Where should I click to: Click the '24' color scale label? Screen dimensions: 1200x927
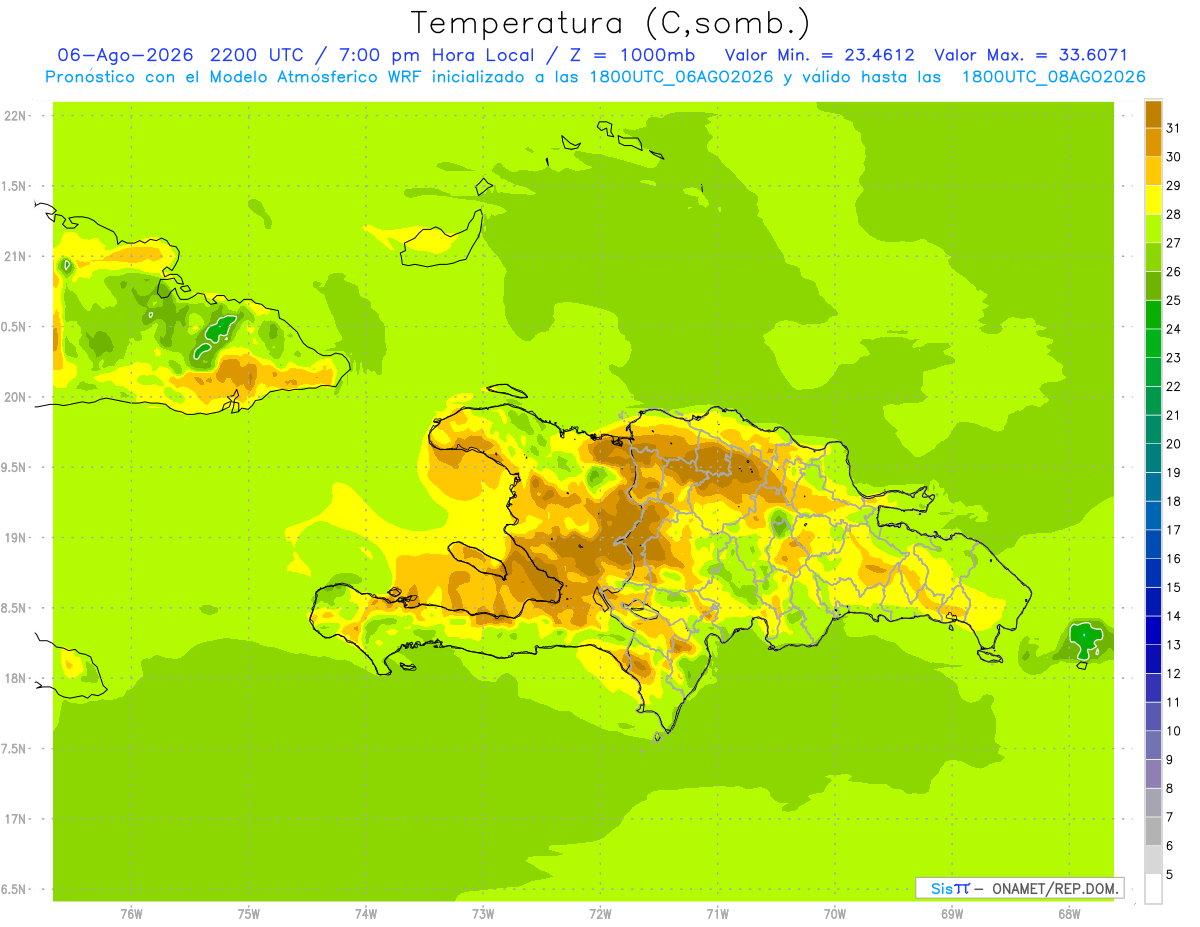point(1174,329)
